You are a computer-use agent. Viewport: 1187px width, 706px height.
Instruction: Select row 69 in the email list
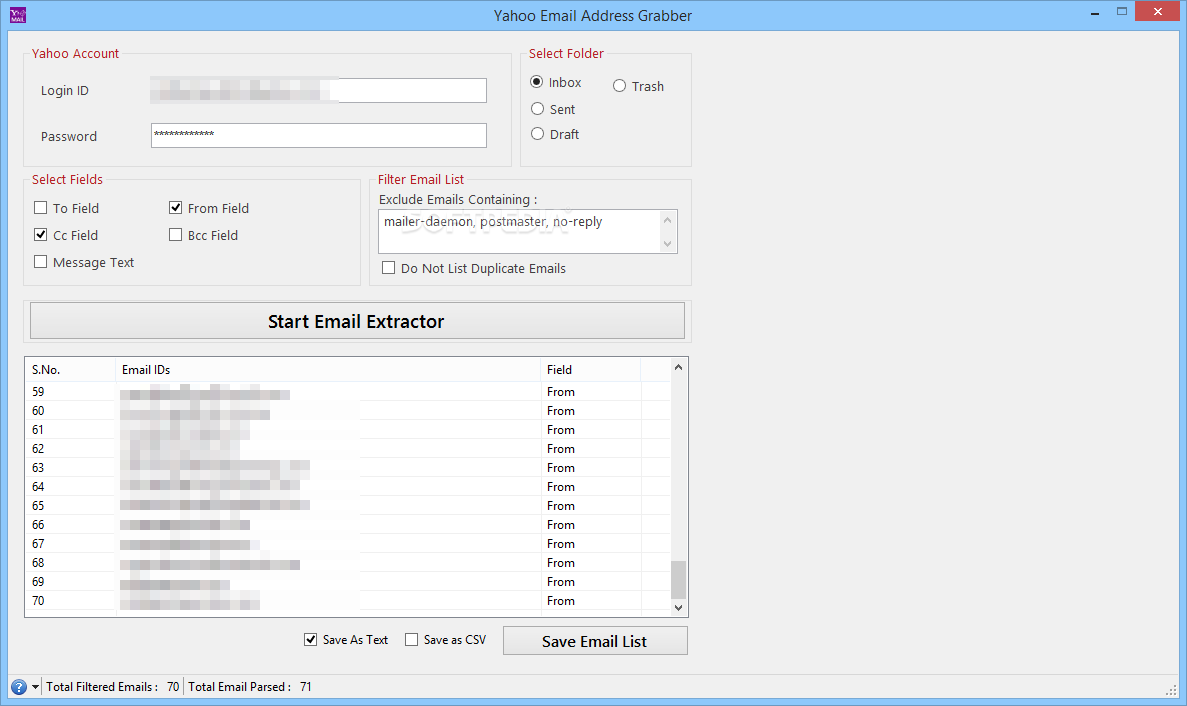point(347,581)
